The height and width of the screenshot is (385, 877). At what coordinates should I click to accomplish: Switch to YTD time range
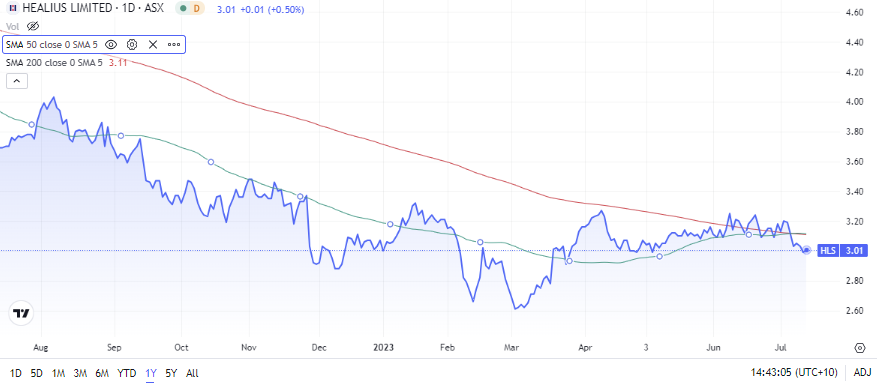coord(126,373)
